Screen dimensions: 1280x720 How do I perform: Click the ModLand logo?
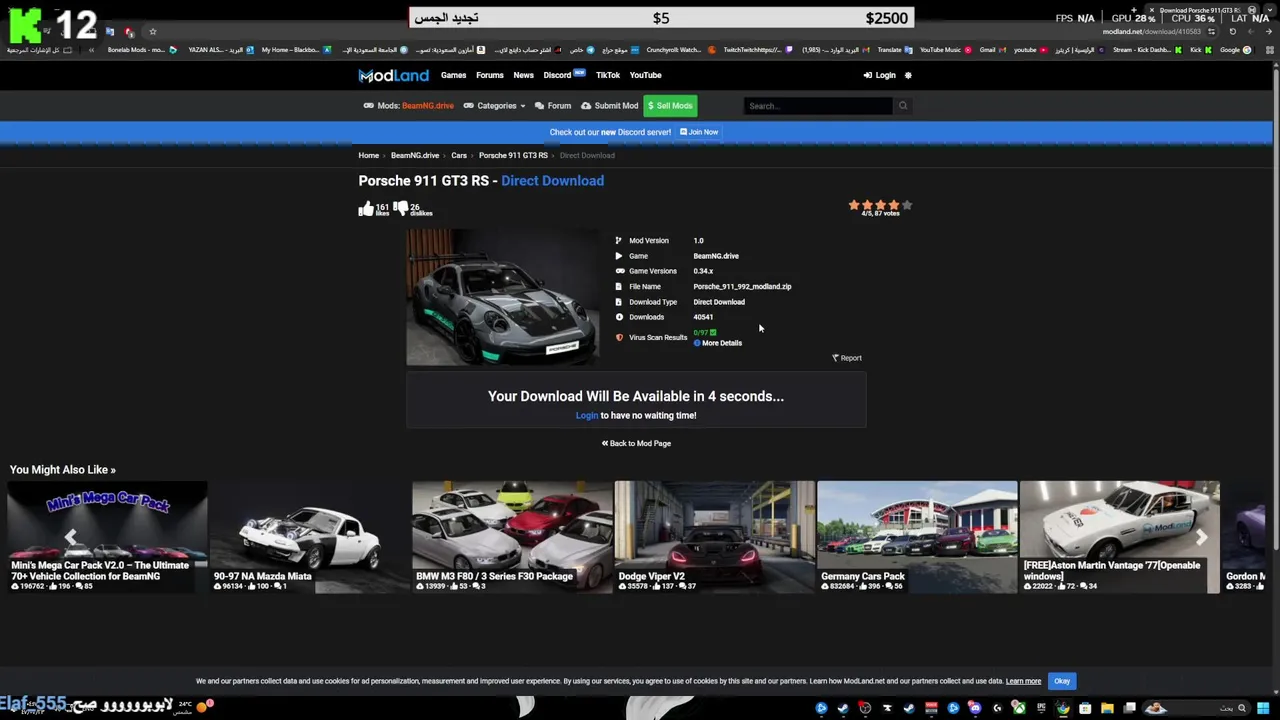click(393, 75)
